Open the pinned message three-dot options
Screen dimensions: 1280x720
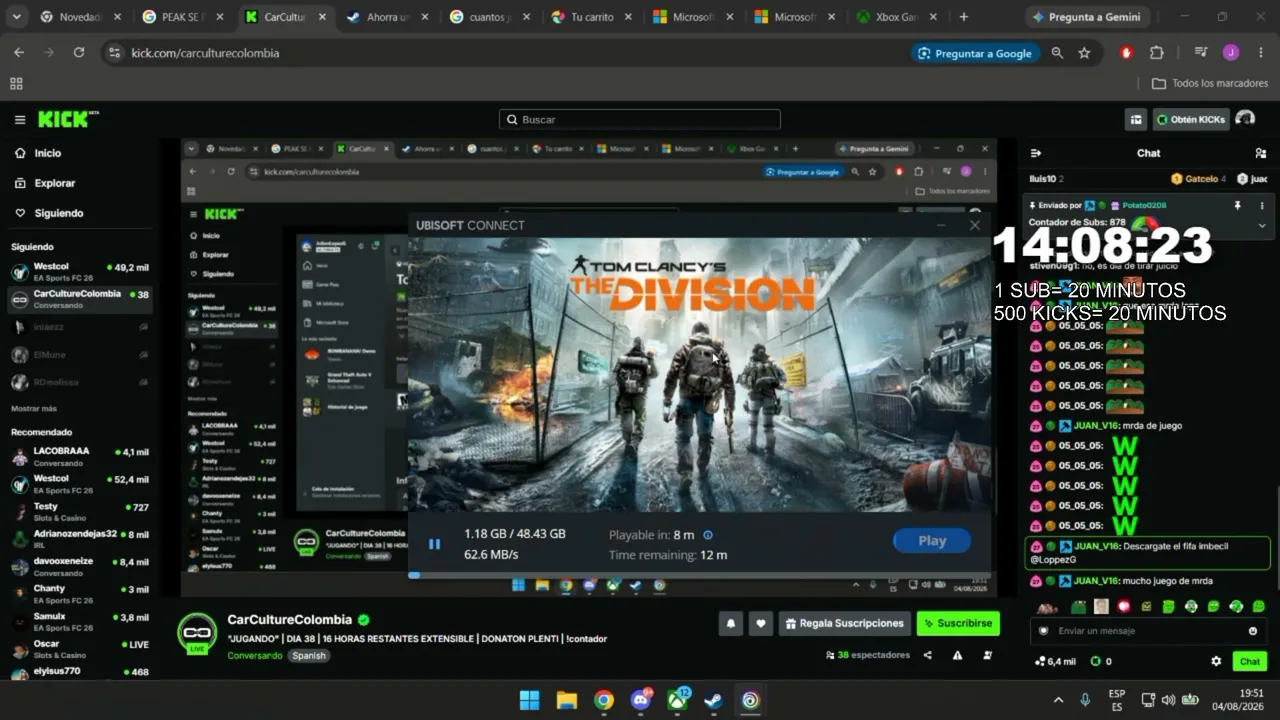[x=1262, y=205]
